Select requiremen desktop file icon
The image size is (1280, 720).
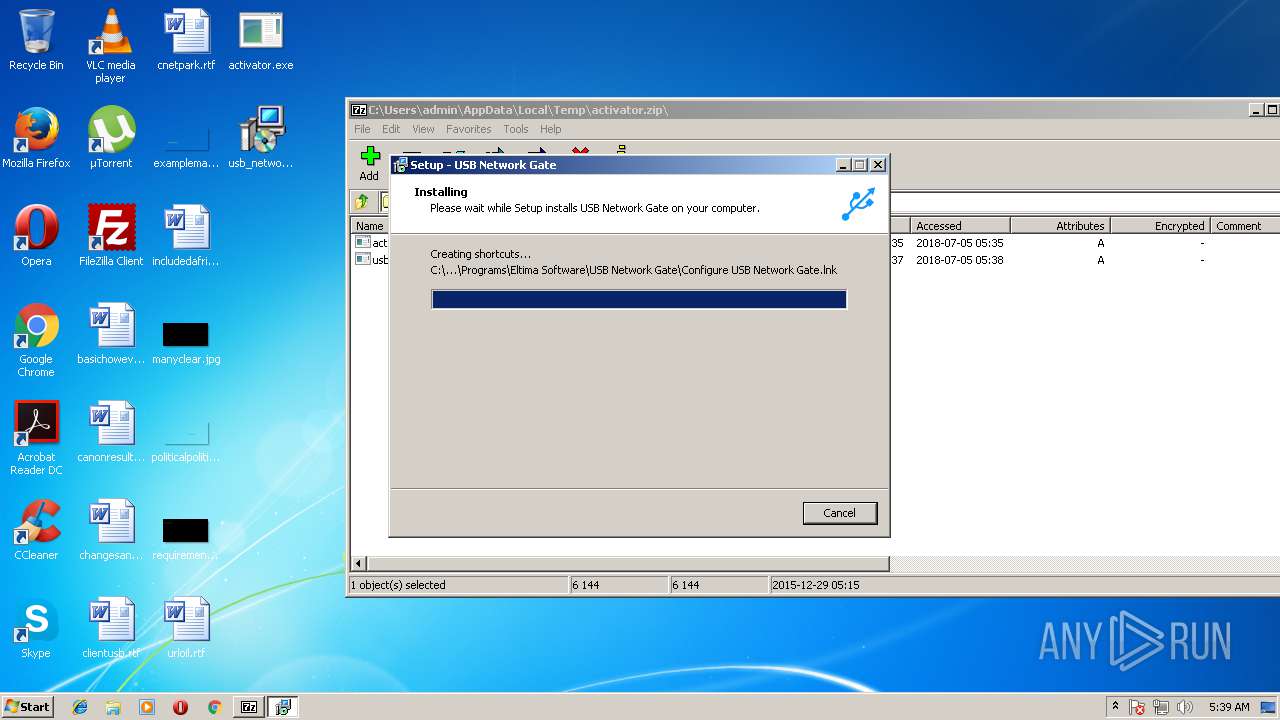point(186,539)
